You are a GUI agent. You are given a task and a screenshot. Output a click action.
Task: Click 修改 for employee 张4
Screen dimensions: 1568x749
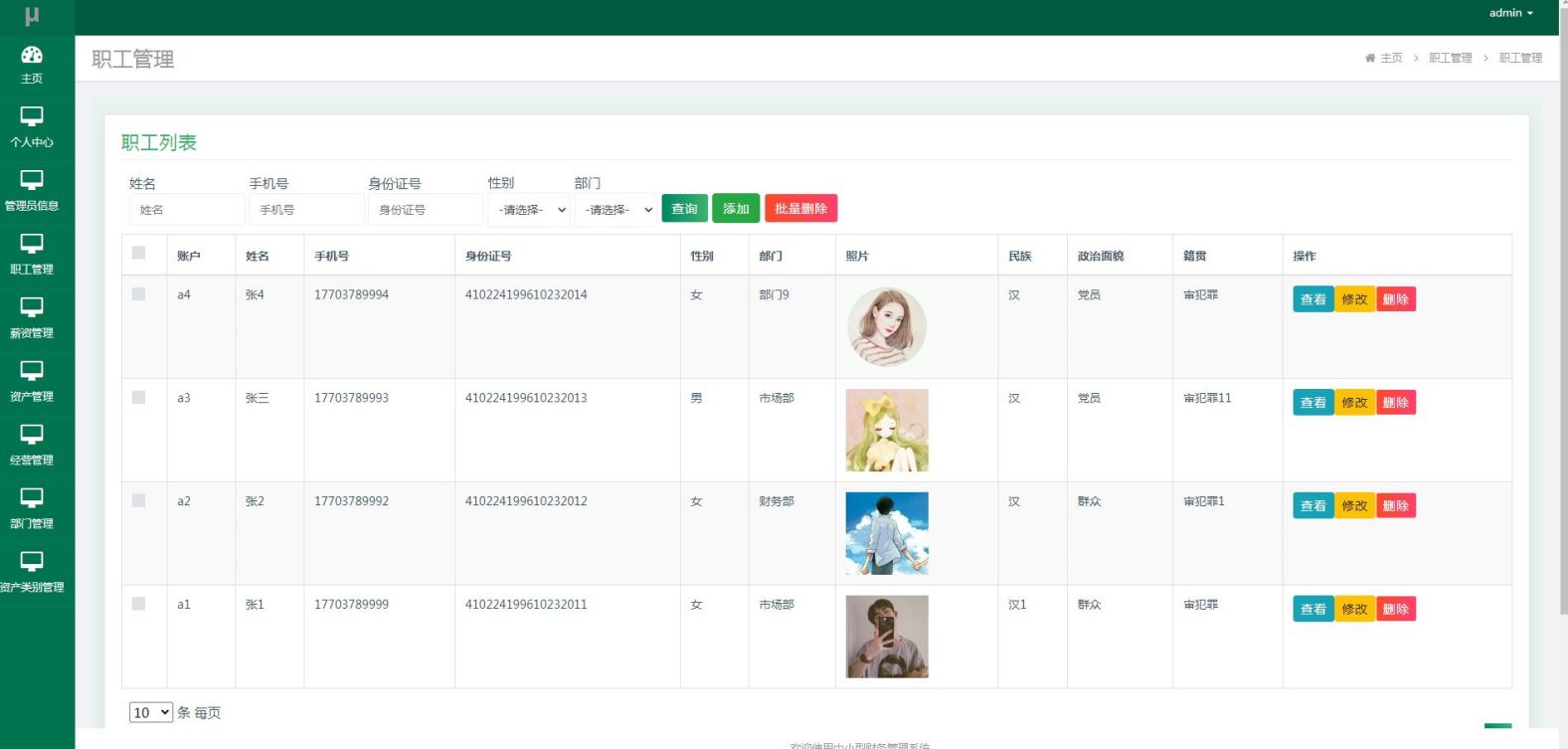[1354, 299]
